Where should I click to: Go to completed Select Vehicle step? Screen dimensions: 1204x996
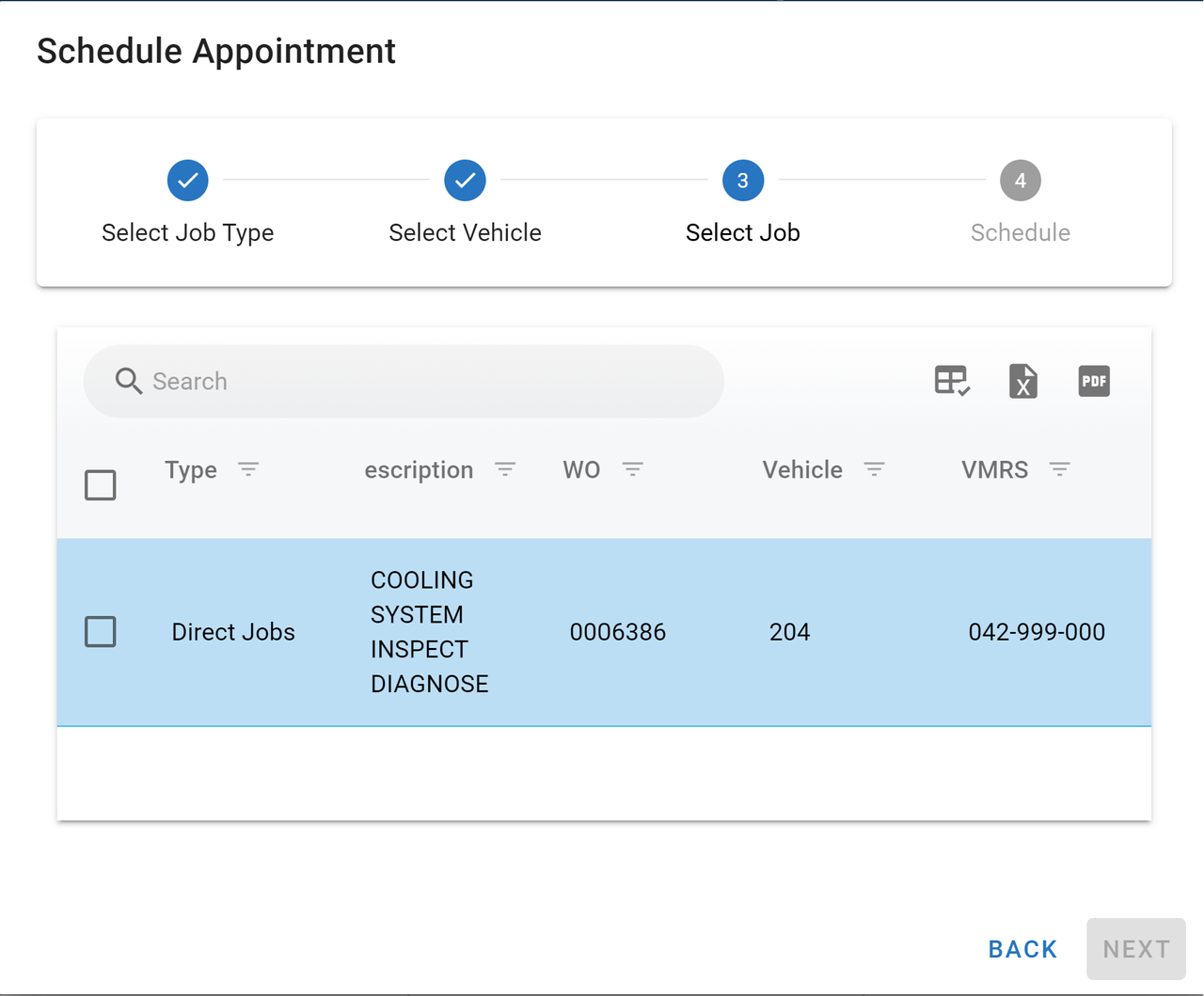click(465, 181)
